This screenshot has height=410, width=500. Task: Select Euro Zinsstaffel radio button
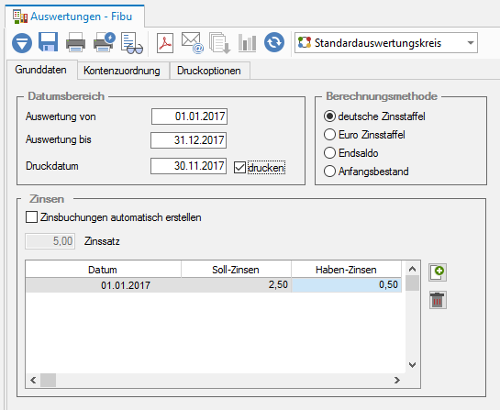[x=330, y=135]
